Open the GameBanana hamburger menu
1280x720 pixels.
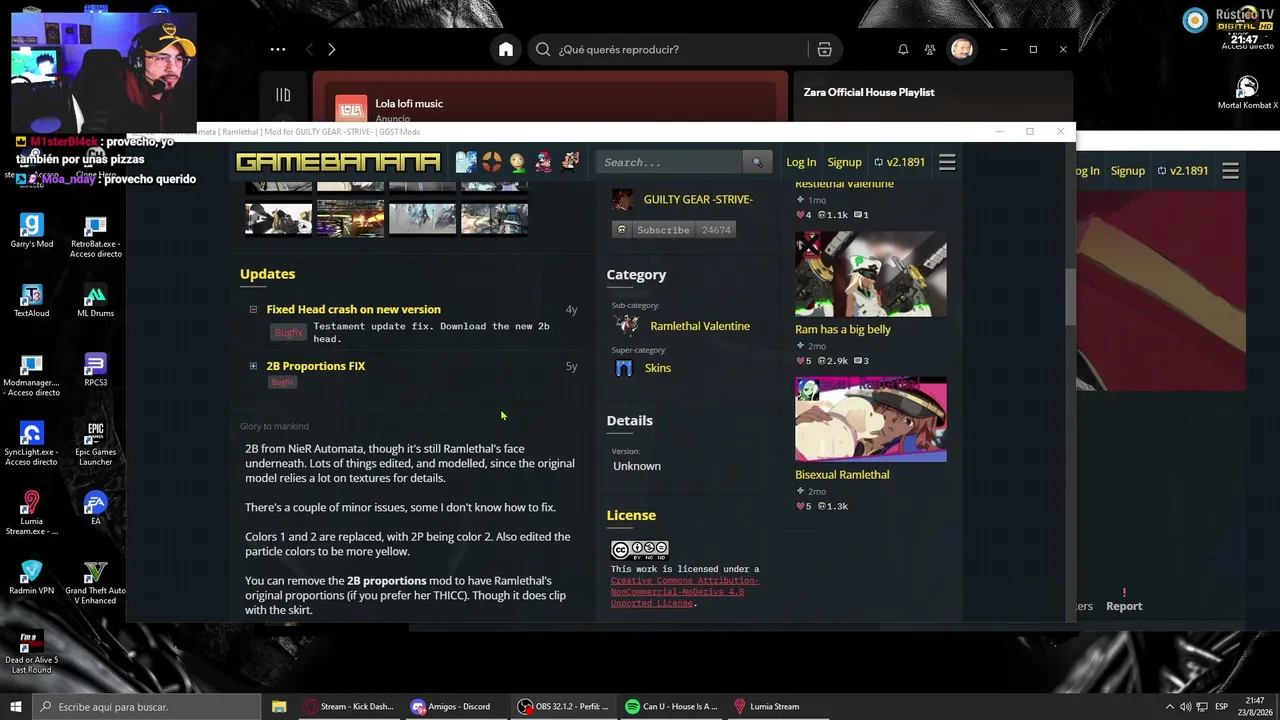point(947,162)
